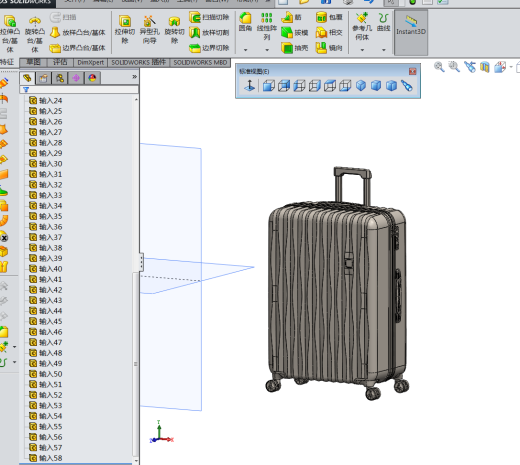Click the 镜向 mirror command
520x465 pixels.
point(329,48)
